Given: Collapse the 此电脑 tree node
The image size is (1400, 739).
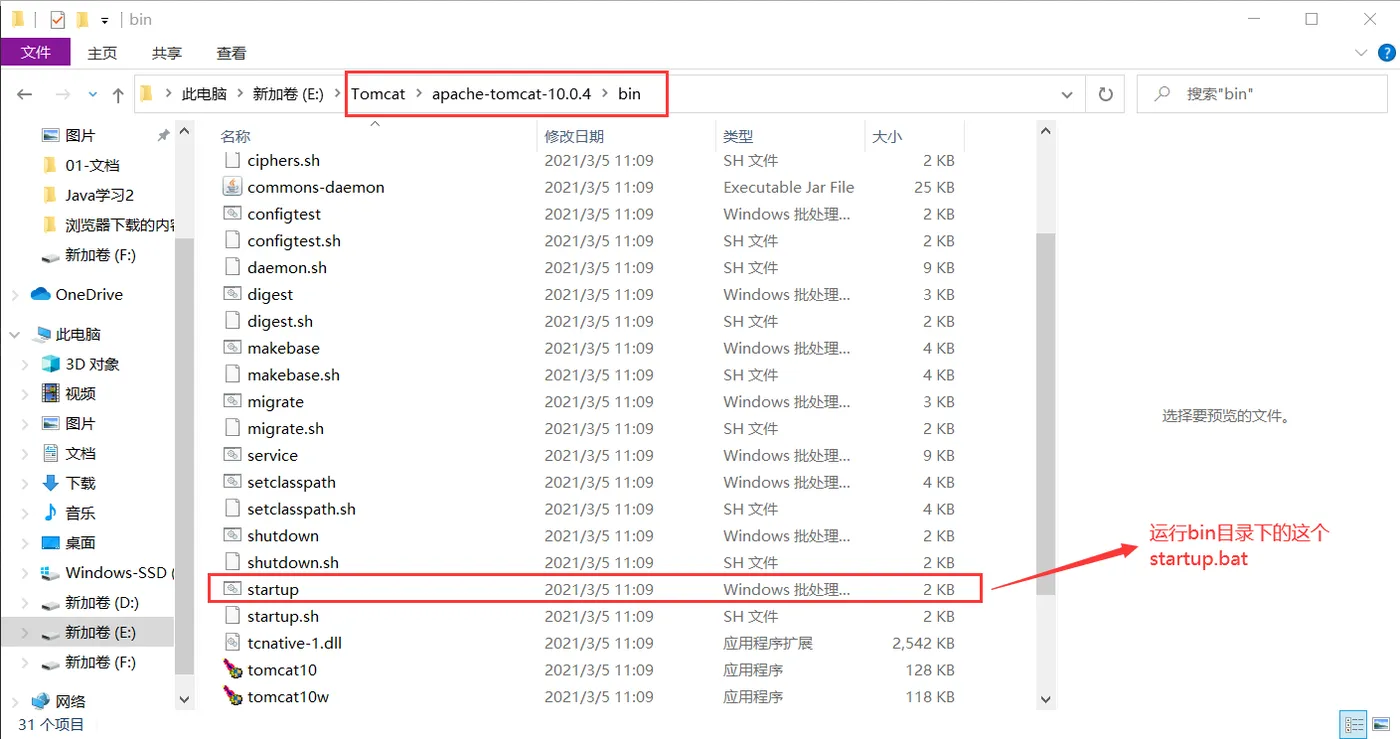Looking at the screenshot, I should [x=15, y=334].
